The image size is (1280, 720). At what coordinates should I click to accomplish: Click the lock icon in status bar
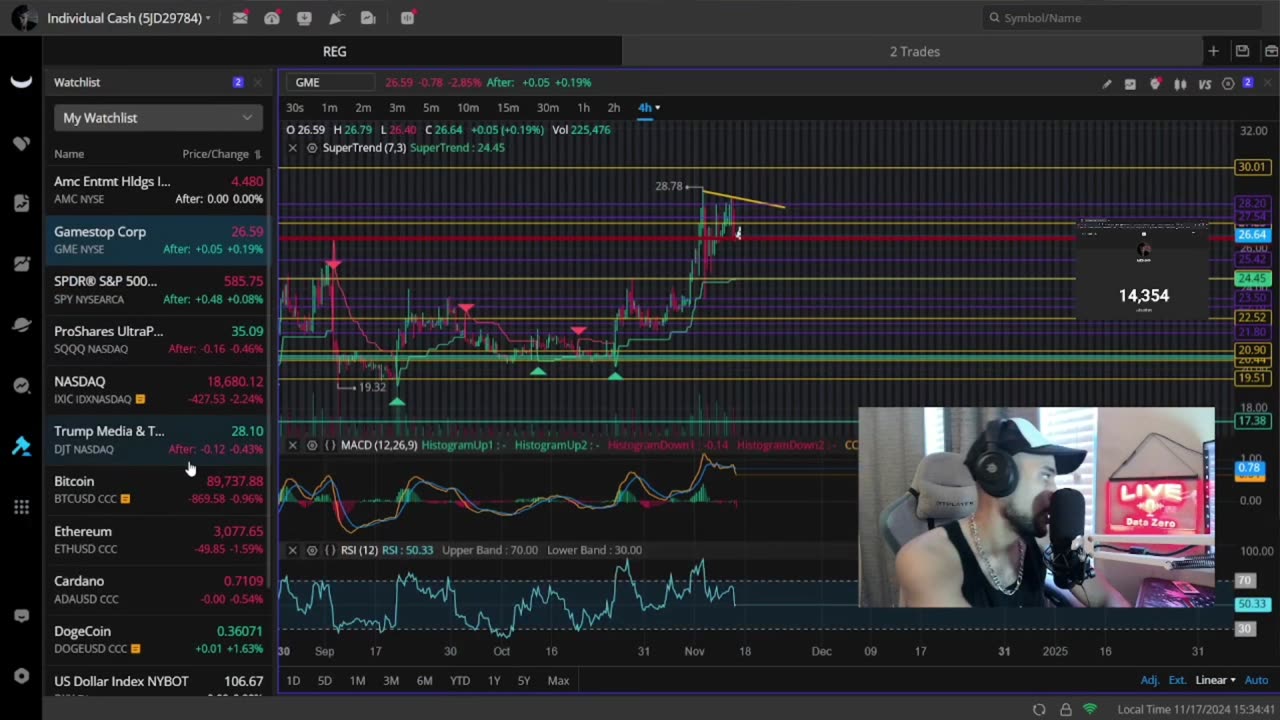pyautogui.click(x=1065, y=709)
